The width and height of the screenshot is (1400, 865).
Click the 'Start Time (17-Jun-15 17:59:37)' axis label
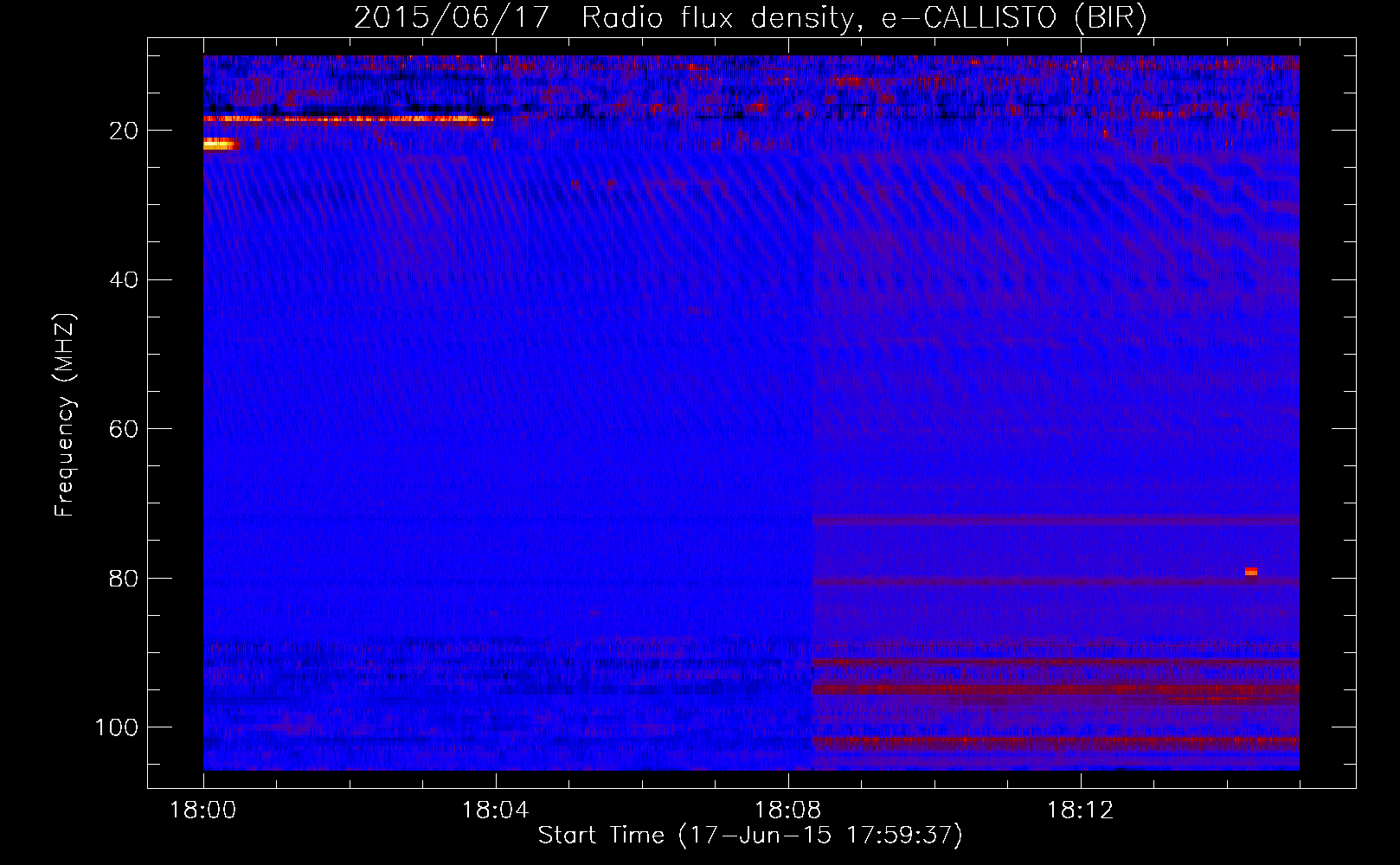pyautogui.click(x=750, y=836)
